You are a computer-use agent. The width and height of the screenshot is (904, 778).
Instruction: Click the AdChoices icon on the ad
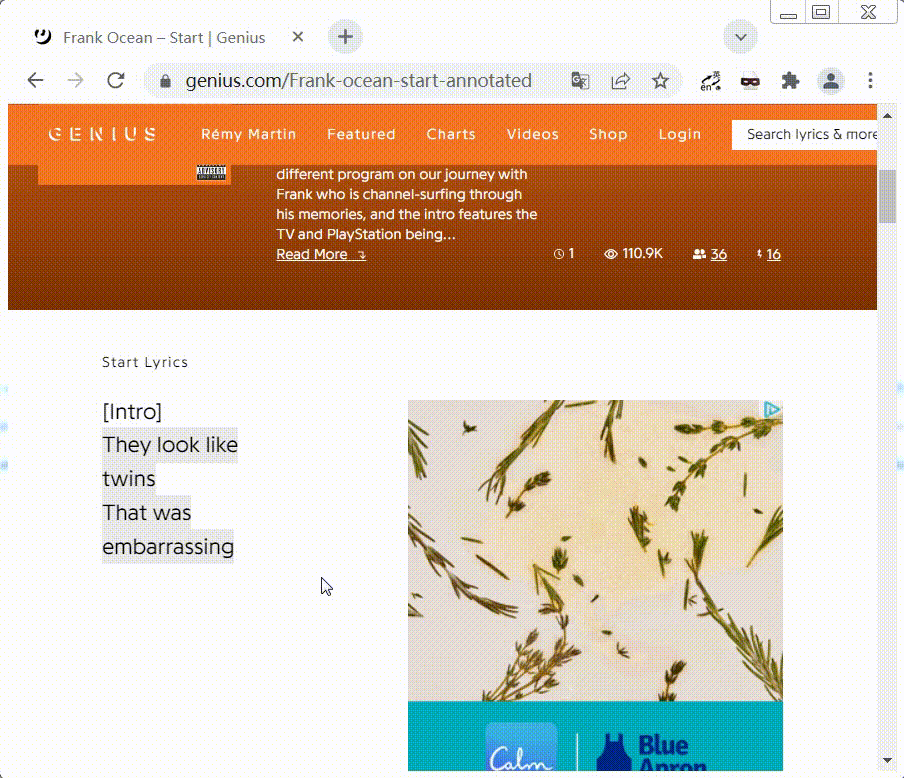[x=772, y=409]
